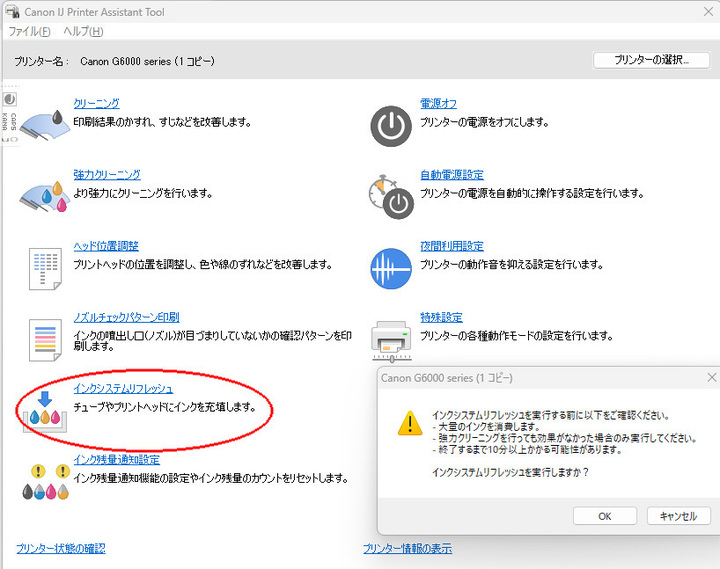Image resolution: width=720 pixels, height=569 pixels.
Task: Click the dialog line 大量のインクを消費します。
Action: [489, 427]
